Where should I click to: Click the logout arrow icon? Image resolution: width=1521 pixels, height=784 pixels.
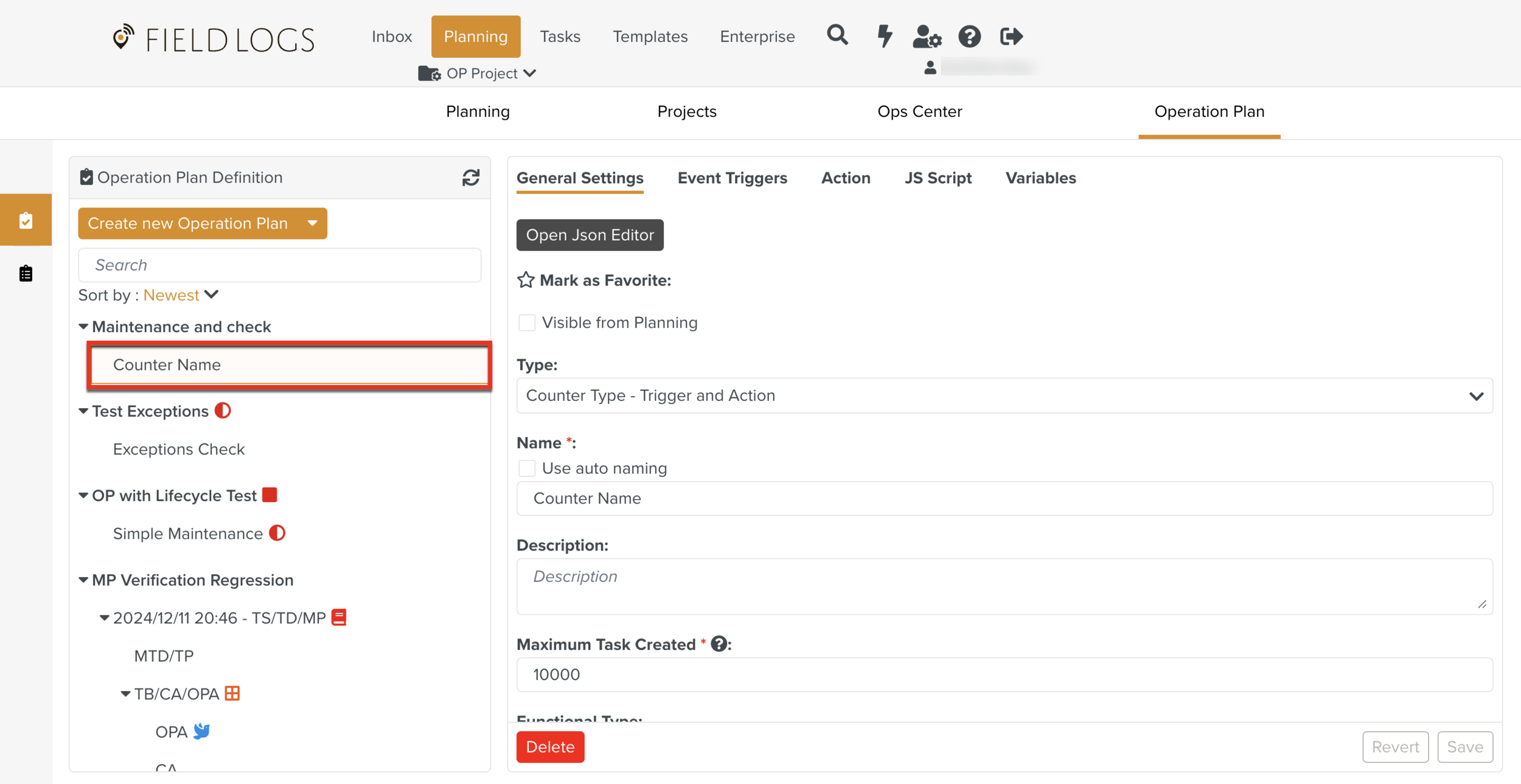point(1011,36)
